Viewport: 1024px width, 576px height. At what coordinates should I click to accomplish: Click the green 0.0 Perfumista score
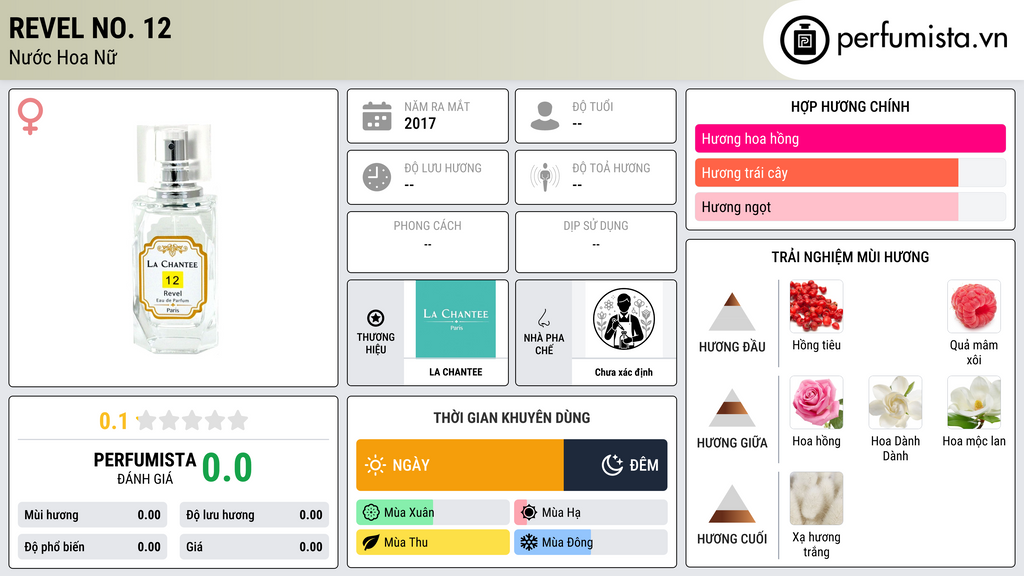click(x=227, y=467)
